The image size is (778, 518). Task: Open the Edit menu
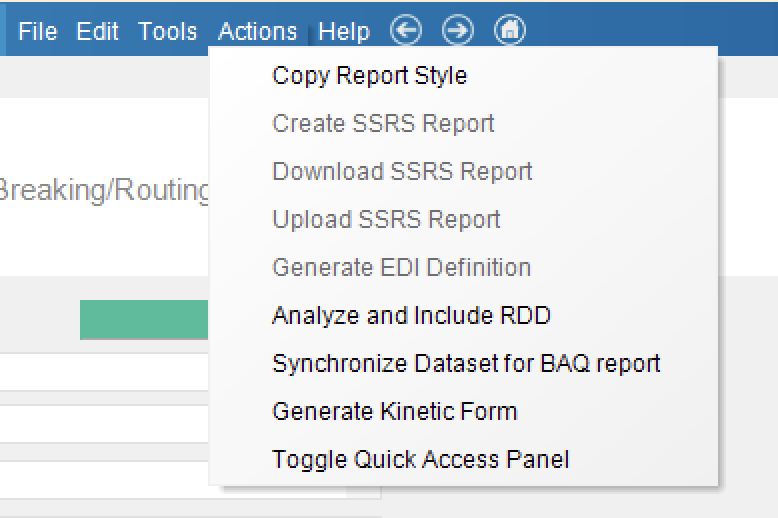(x=97, y=31)
